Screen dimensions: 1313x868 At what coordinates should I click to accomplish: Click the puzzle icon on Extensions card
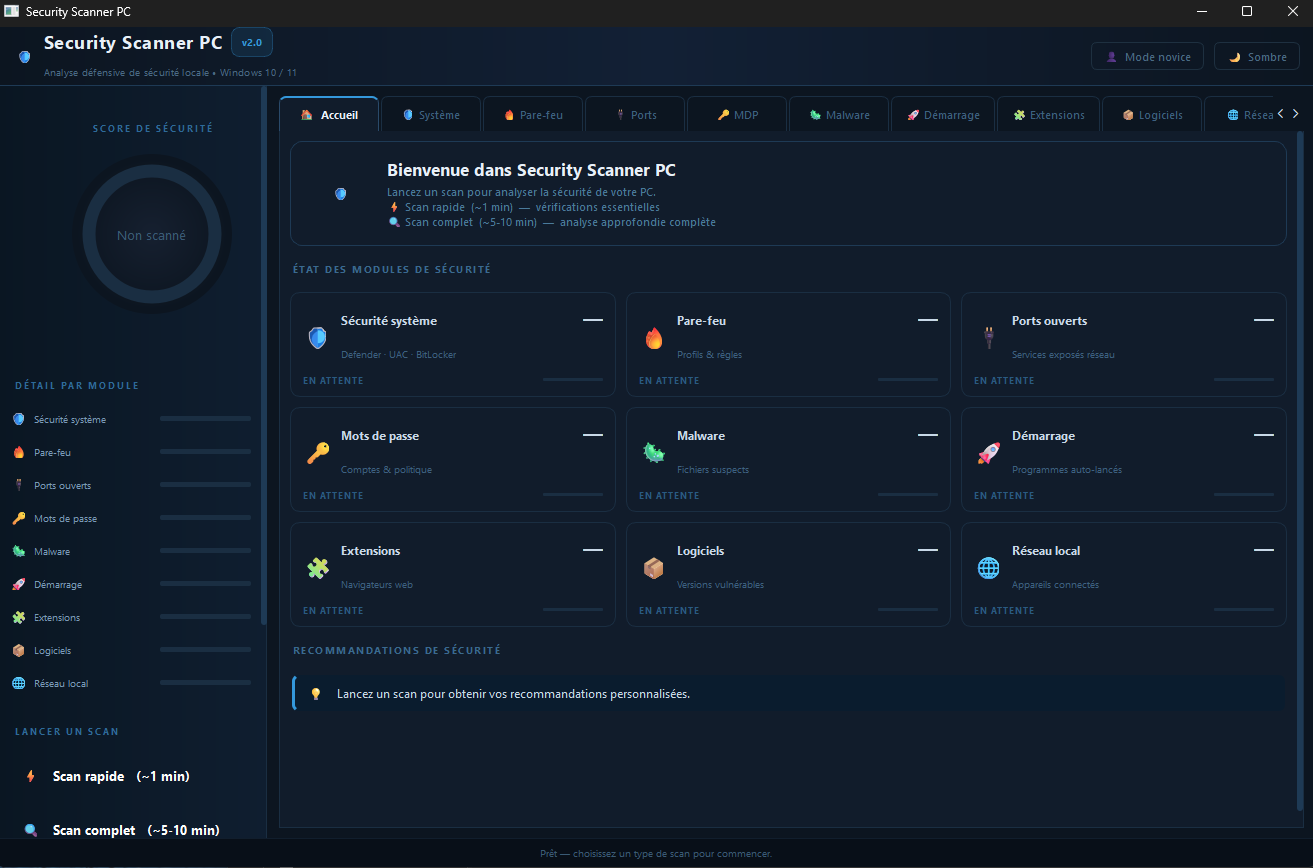coord(317,568)
